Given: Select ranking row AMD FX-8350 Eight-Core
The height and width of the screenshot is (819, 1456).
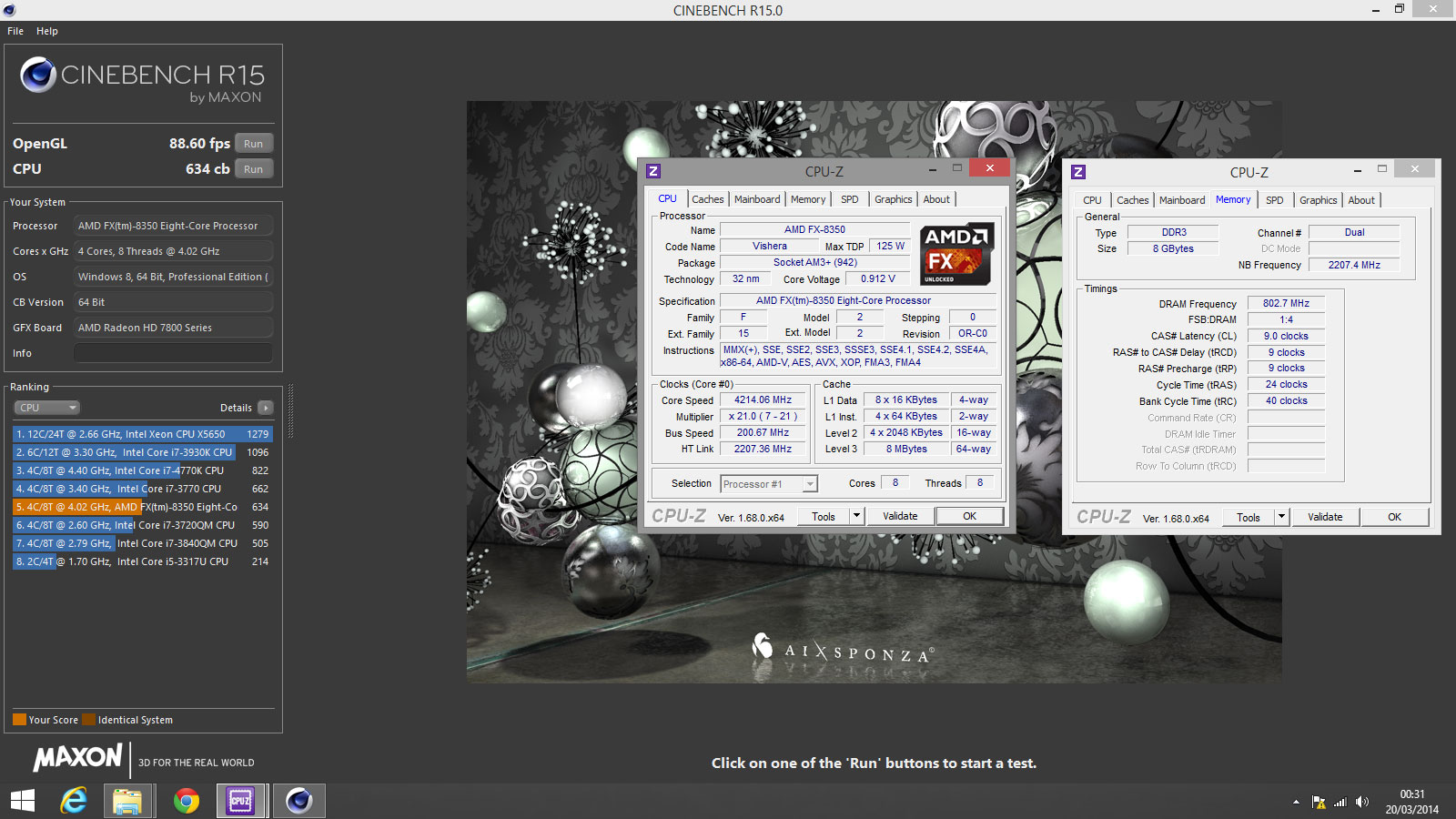Looking at the screenshot, I should [x=142, y=507].
